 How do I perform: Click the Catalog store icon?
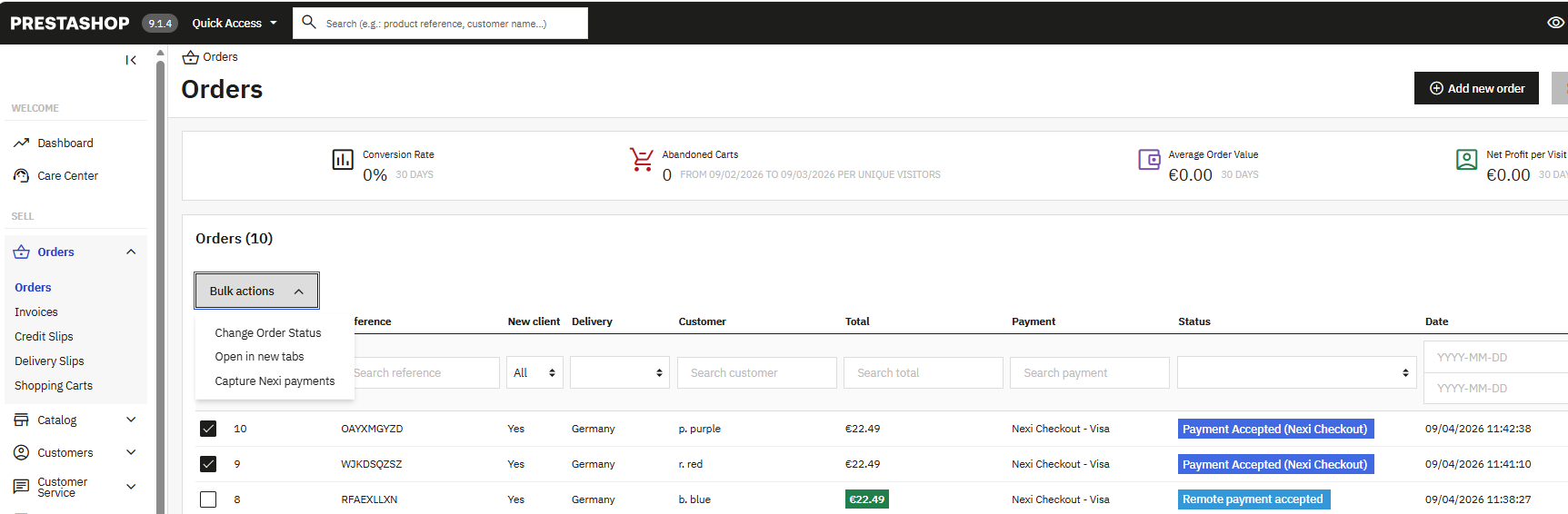[22, 420]
